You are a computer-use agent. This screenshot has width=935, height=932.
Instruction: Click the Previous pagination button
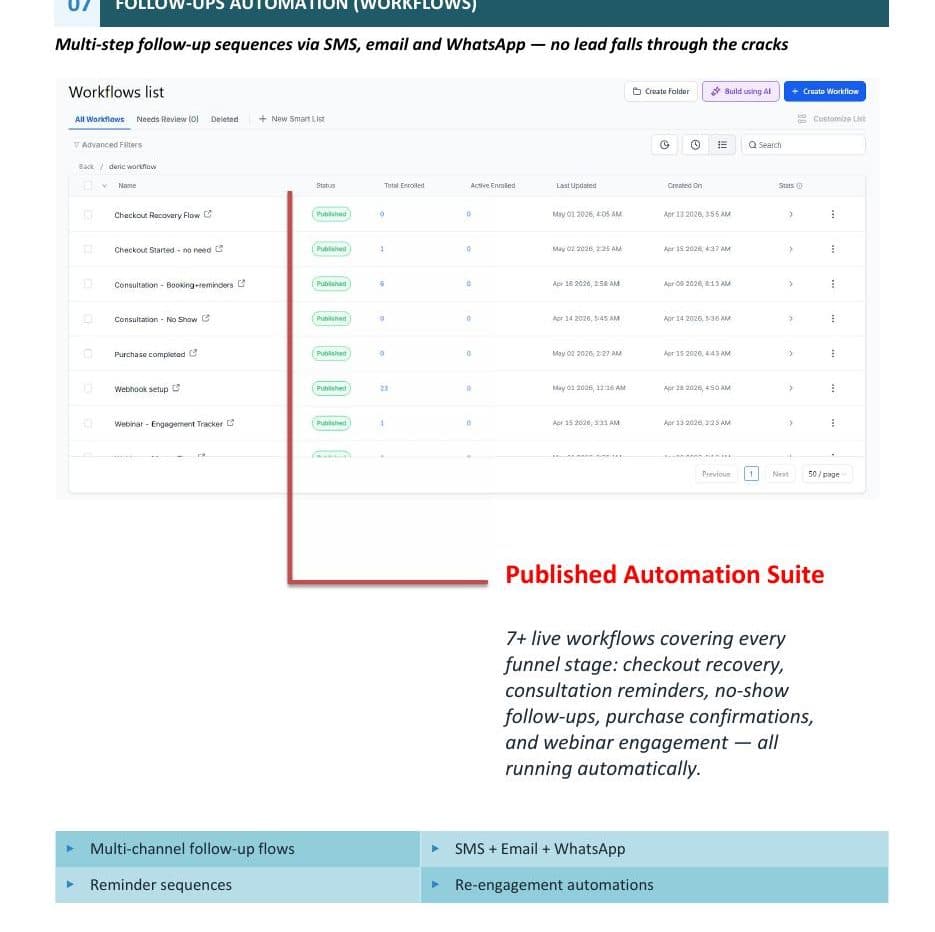click(x=716, y=474)
